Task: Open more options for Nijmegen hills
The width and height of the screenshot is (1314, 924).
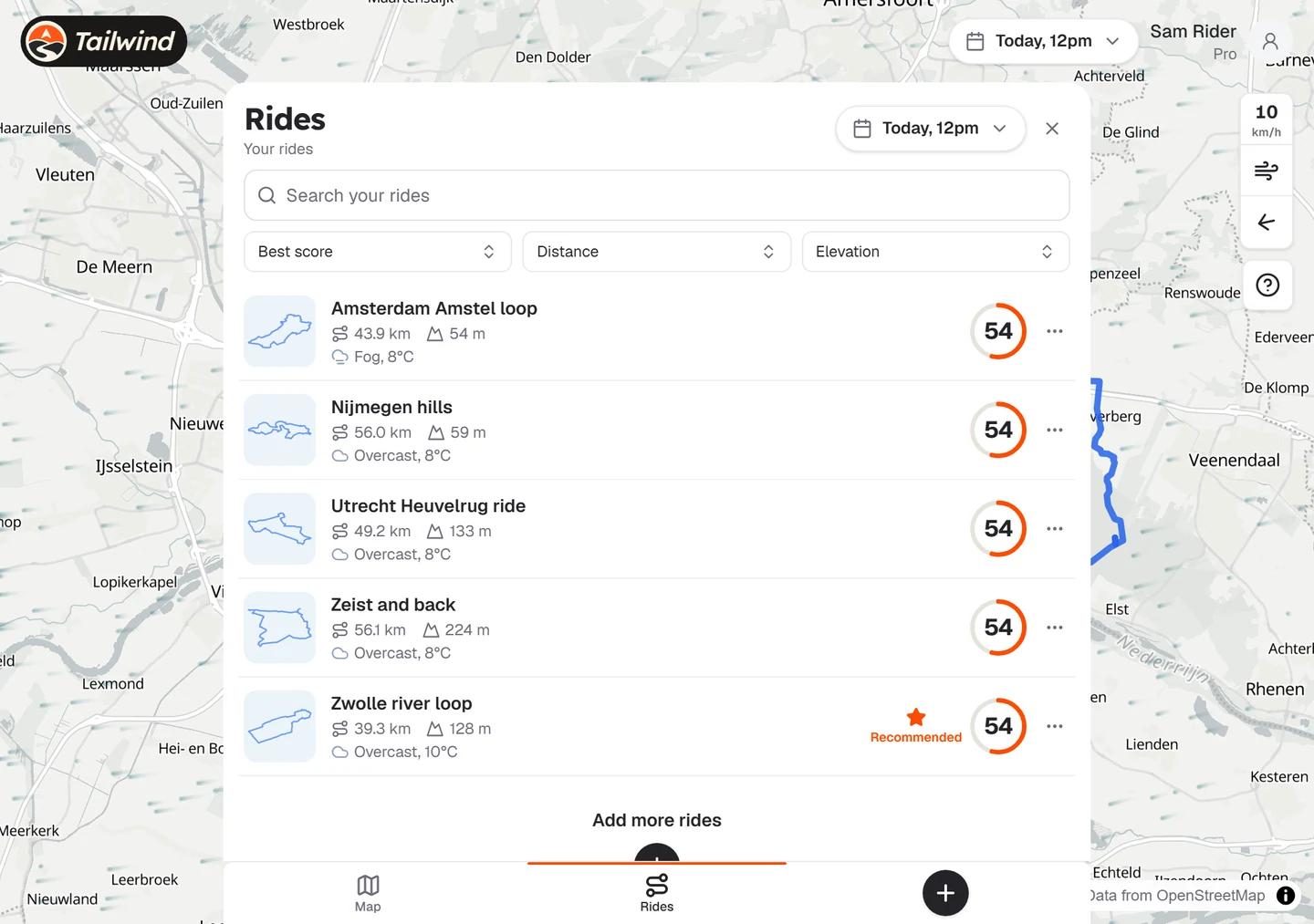Action: 1055,430
